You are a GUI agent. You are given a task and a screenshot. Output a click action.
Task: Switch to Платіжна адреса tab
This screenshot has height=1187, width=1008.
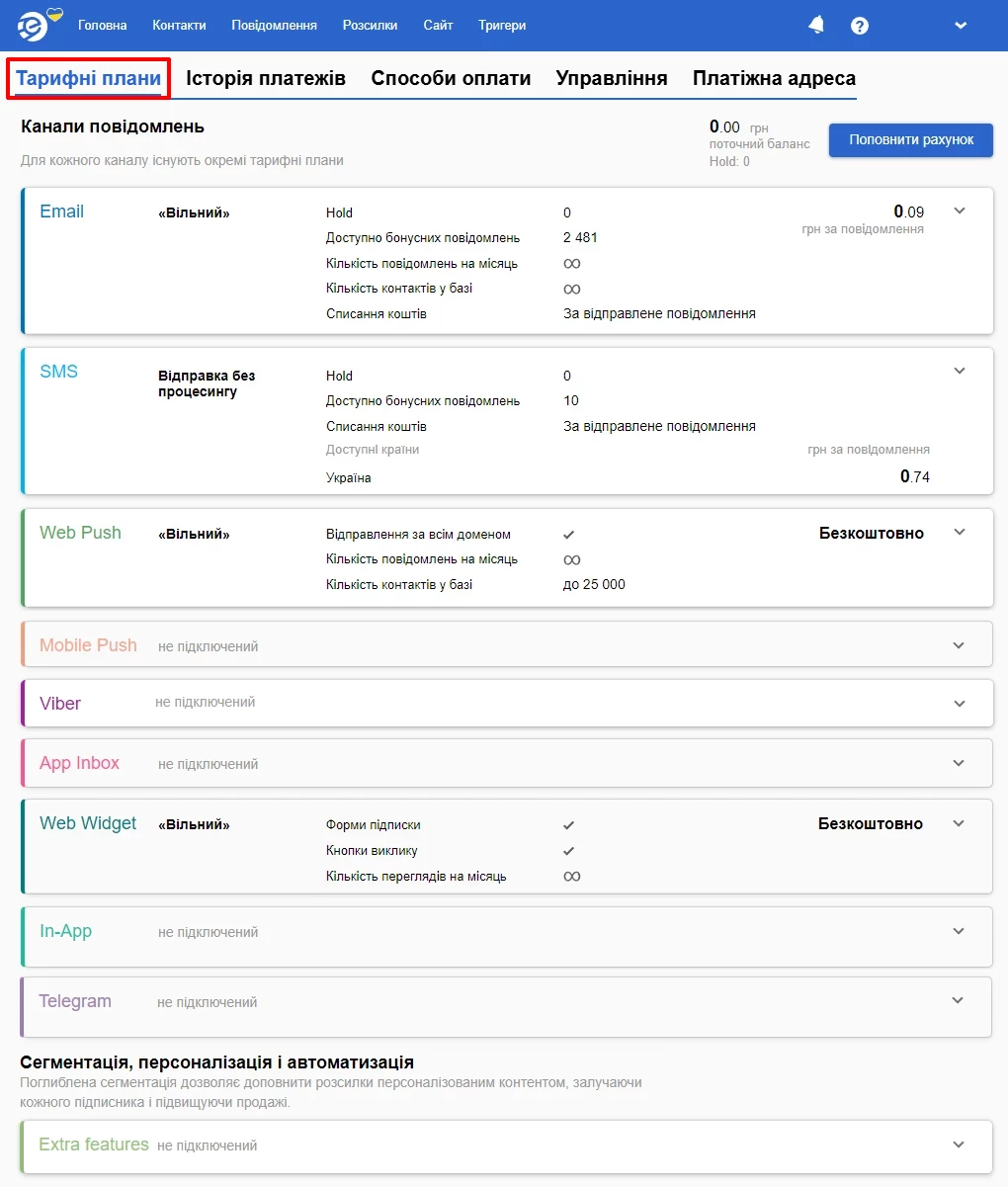click(774, 78)
